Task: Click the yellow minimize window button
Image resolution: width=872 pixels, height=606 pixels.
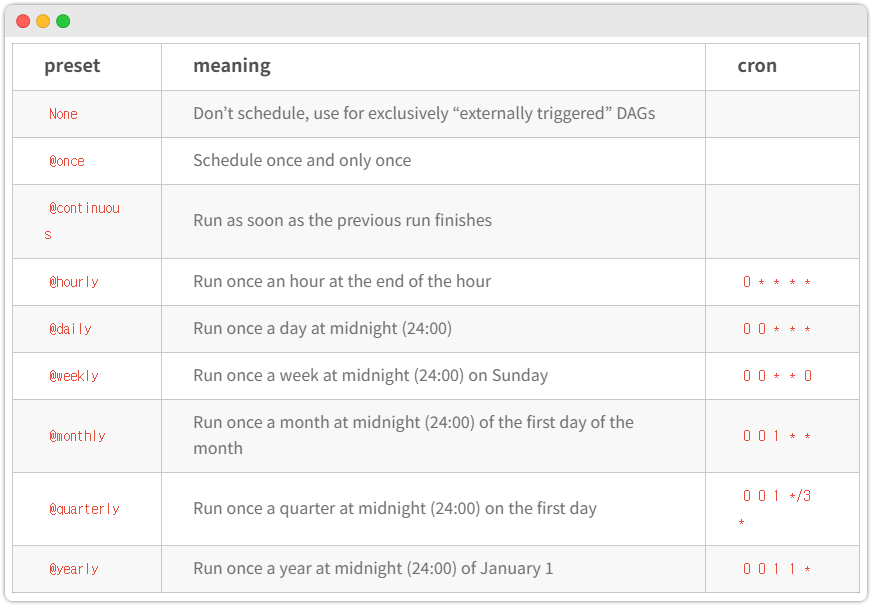Action: click(x=43, y=21)
